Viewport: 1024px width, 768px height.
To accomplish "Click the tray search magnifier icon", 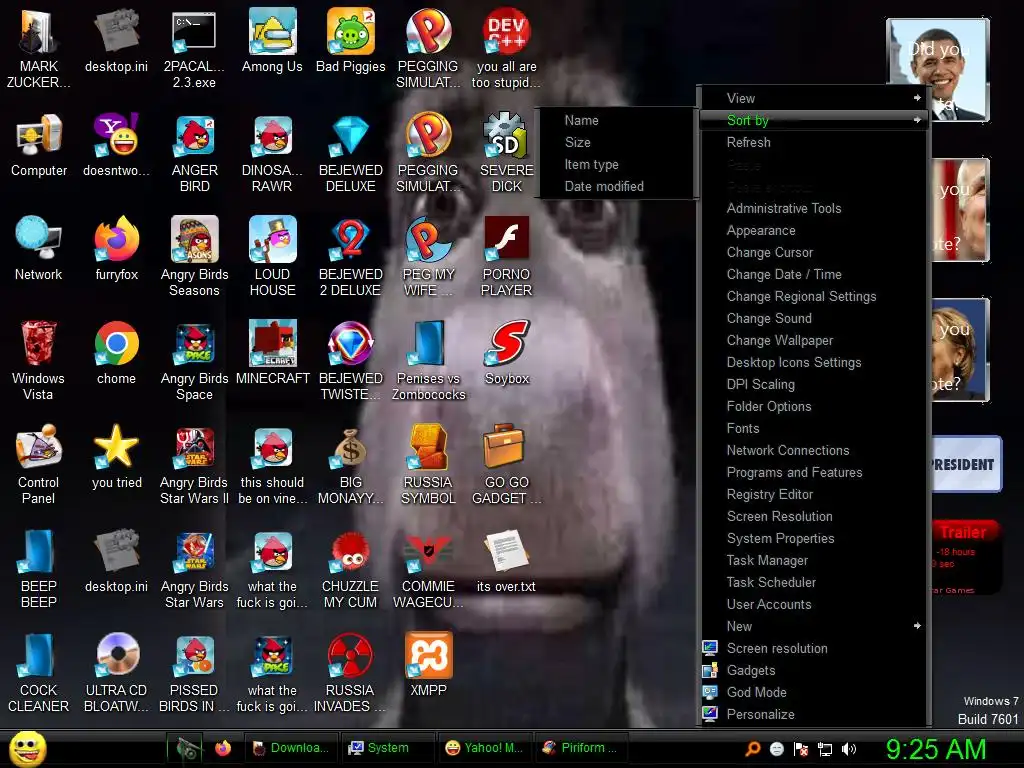I will click(752, 748).
